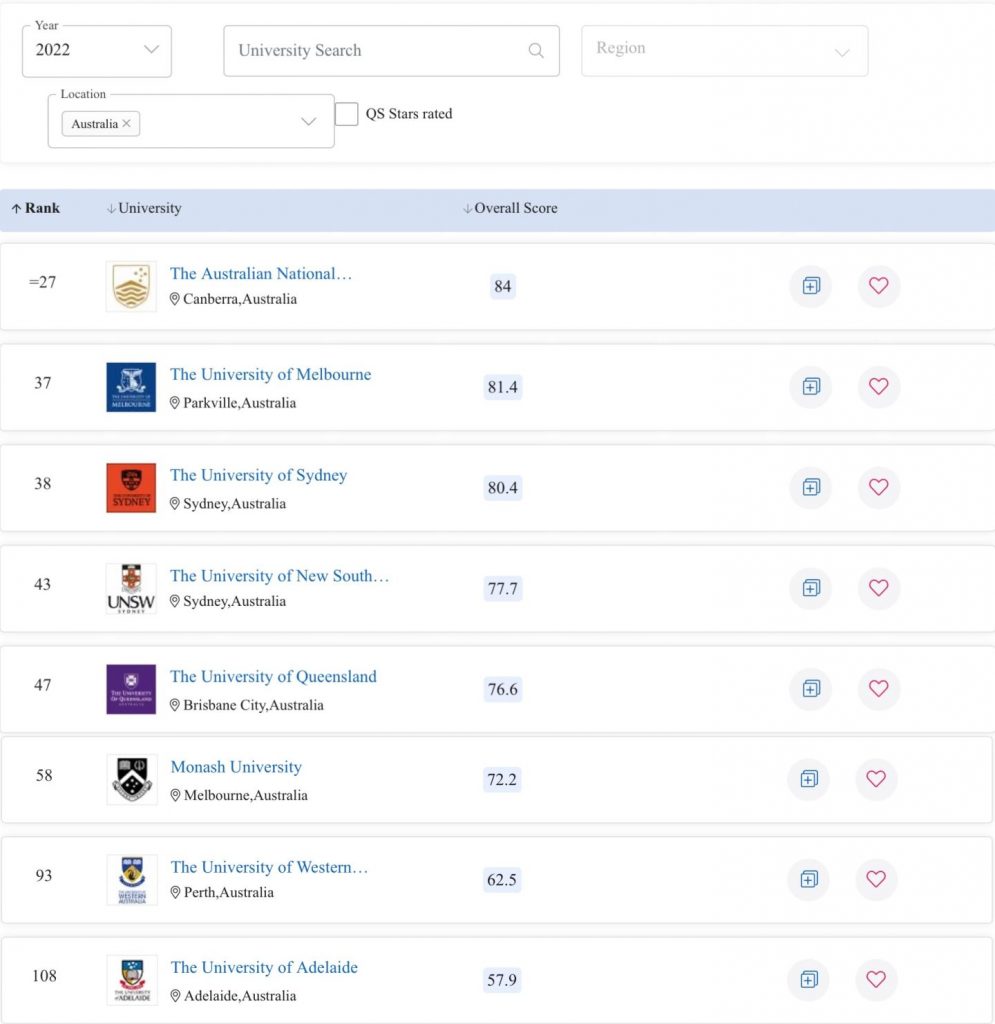
Task: Open the University of Queensland logo
Action: click(x=131, y=689)
